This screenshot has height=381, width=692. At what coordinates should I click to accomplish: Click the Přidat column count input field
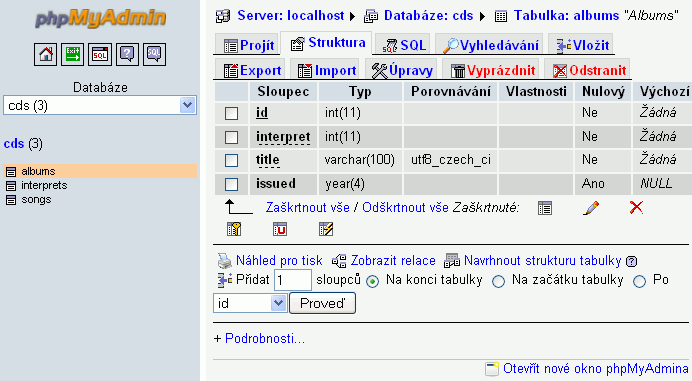[293, 280]
